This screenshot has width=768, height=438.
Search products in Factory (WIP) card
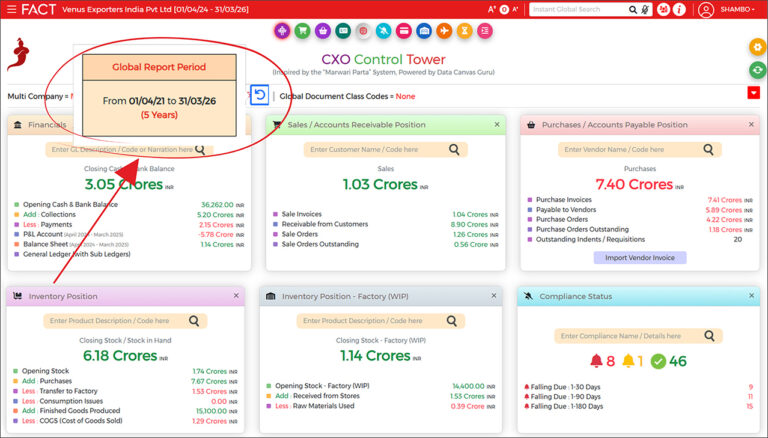452,321
